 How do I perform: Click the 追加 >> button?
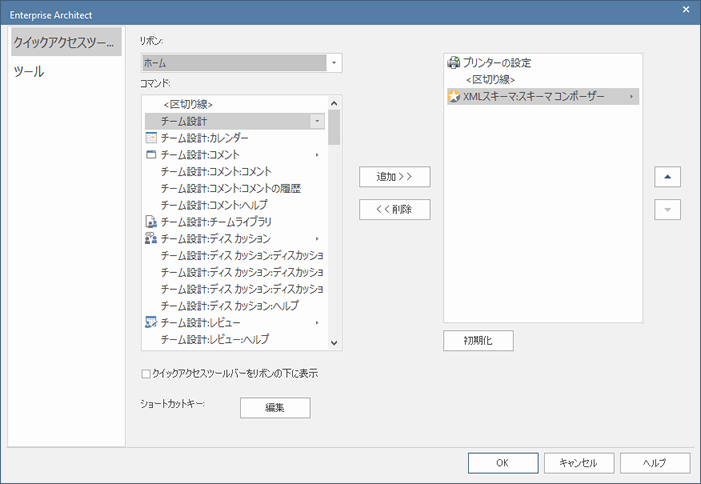[395, 177]
